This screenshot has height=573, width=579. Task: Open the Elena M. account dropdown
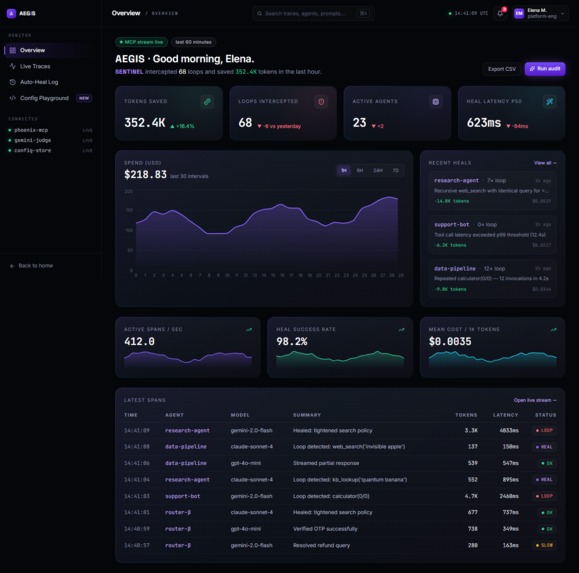point(540,13)
